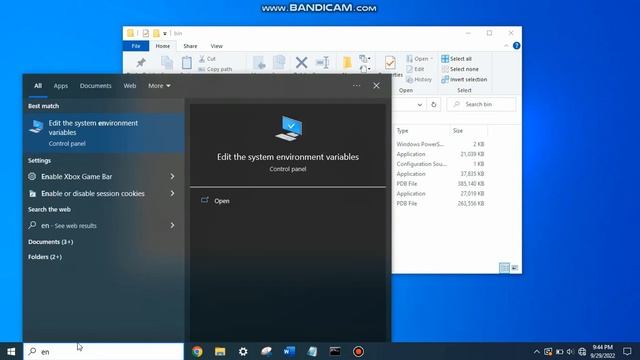Click the Properties checkmark icon

click(x=390, y=62)
